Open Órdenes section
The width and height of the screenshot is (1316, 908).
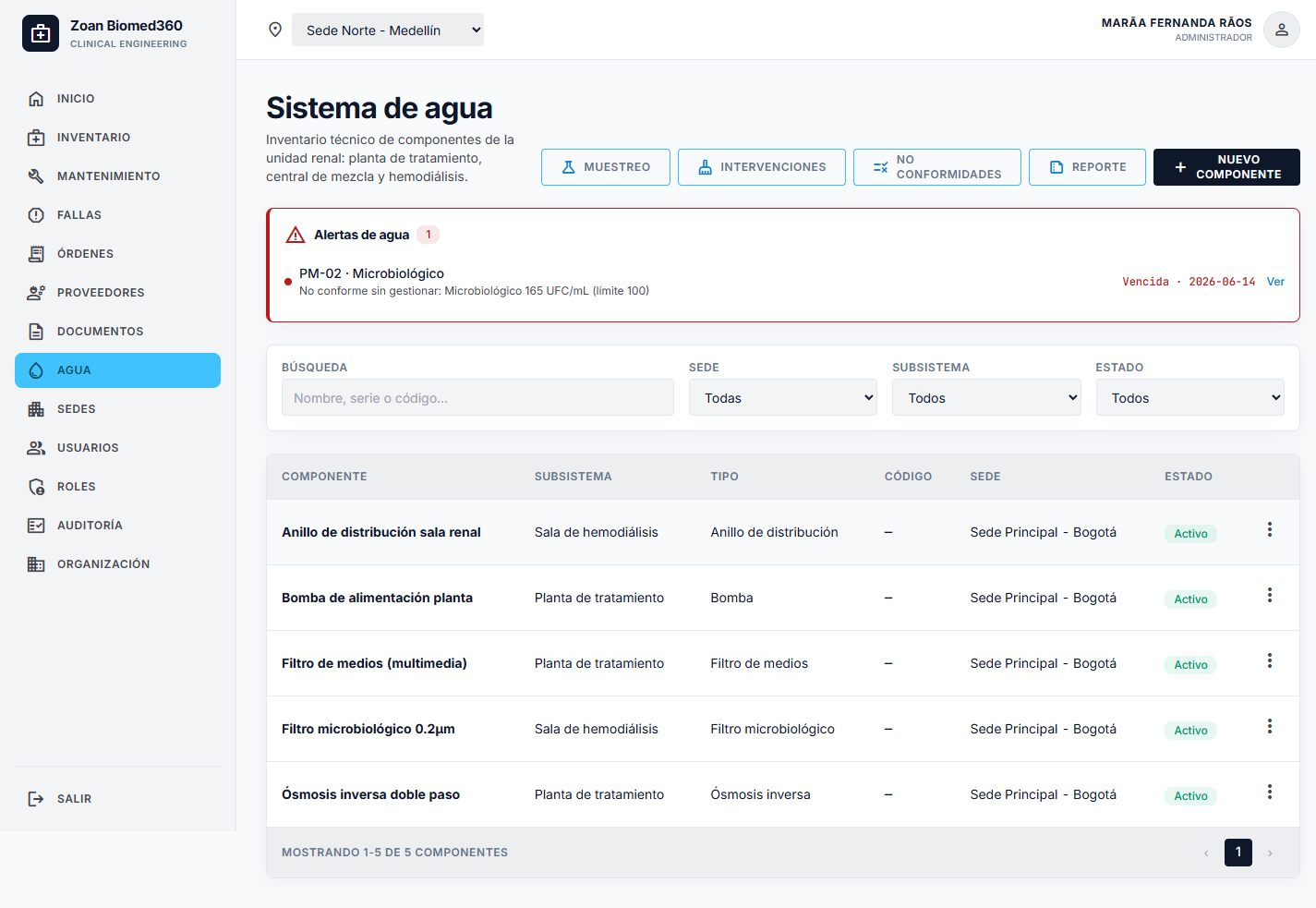[x=117, y=254]
